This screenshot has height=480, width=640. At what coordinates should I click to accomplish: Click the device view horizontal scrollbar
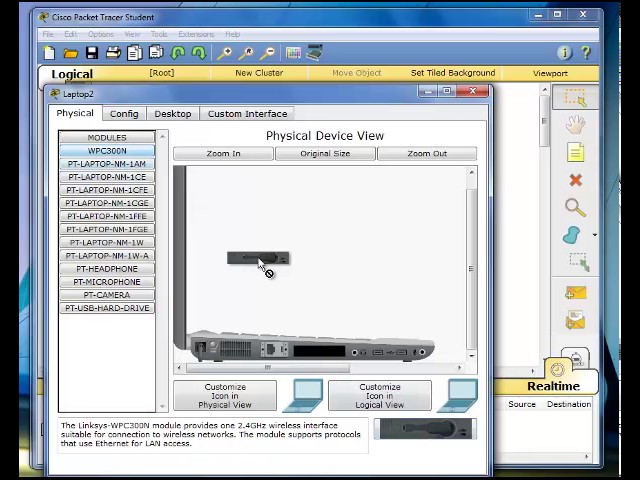pyautogui.click(x=267, y=368)
